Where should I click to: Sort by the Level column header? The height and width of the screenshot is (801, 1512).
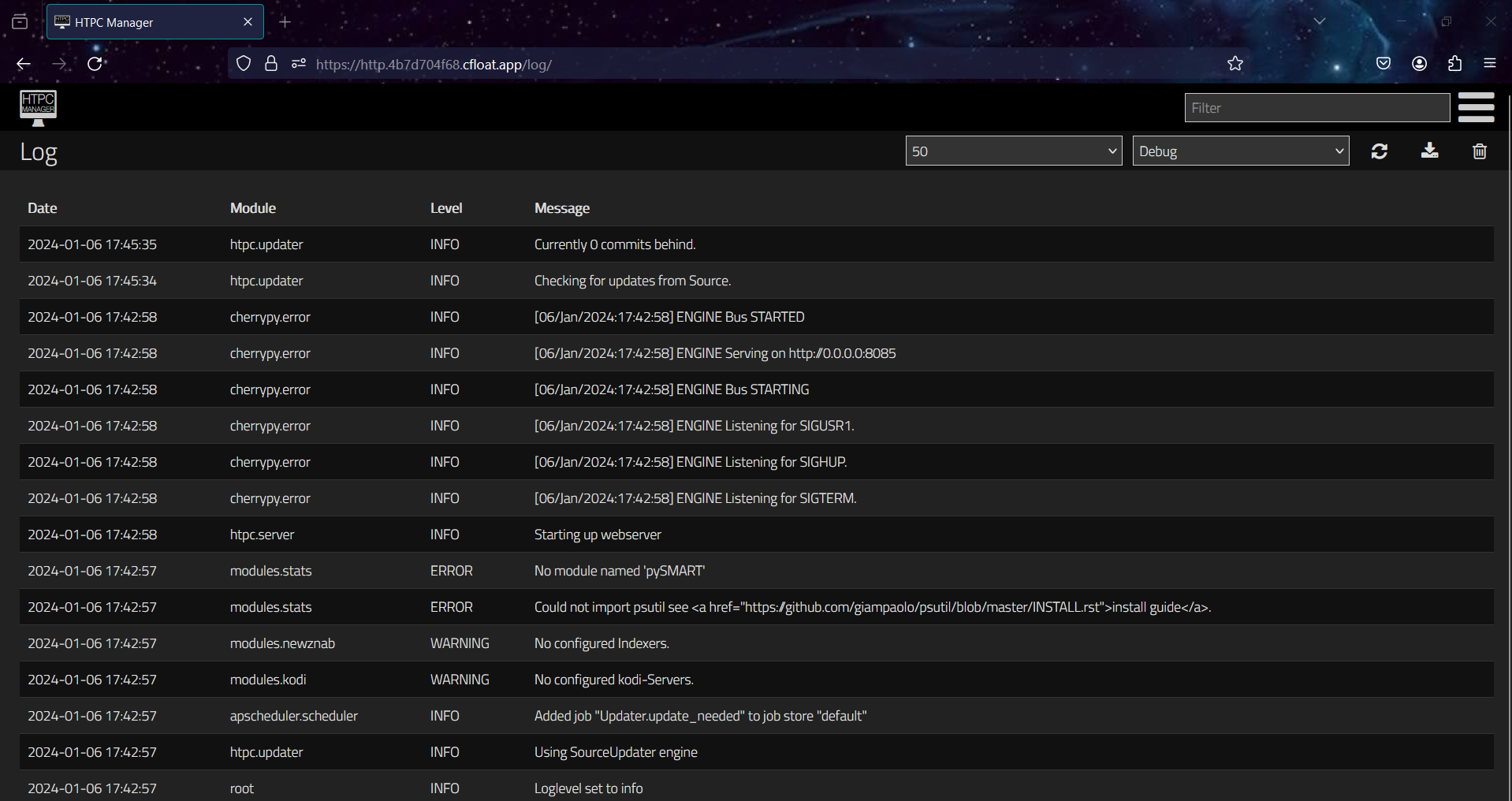coord(446,208)
